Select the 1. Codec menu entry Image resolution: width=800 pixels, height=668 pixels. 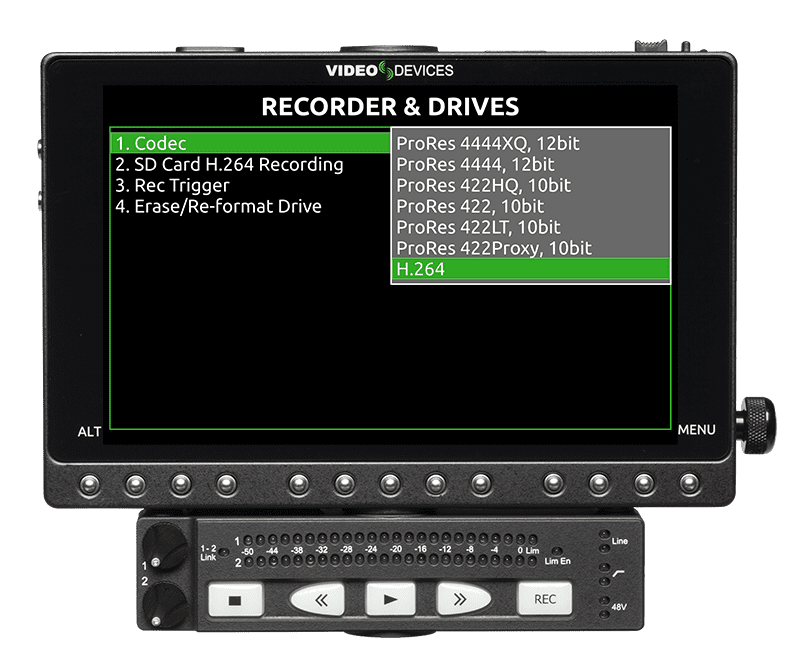click(251, 143)
